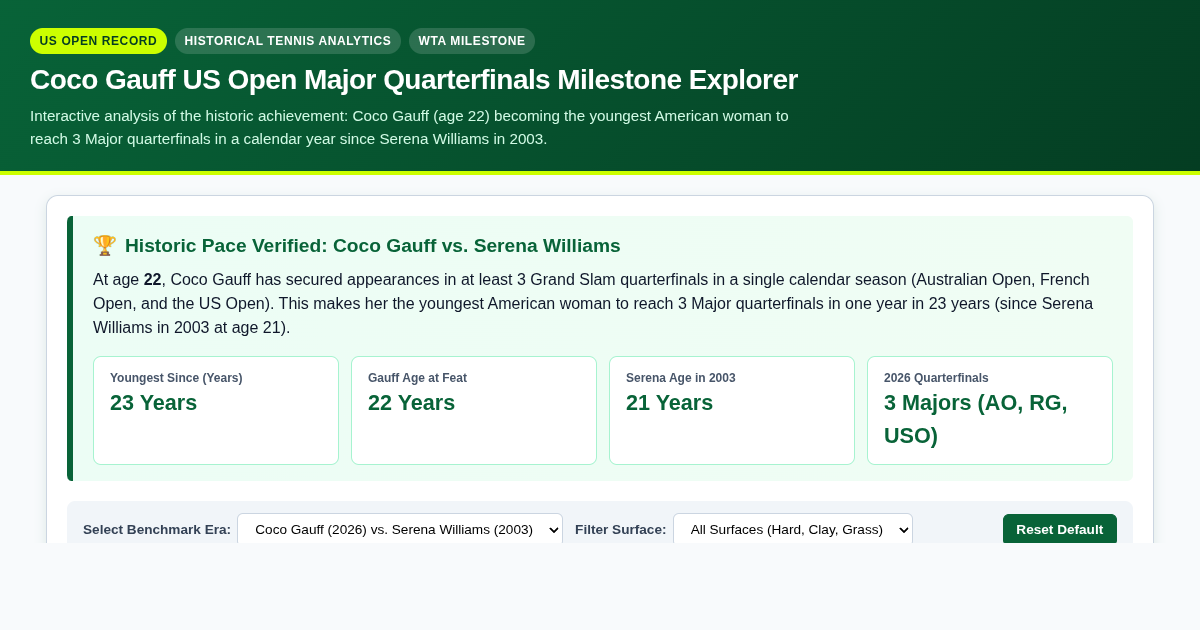Click the page title Coco Gauff US Open Major Quarterfinals
The height and width of the screenshot is (630, 1200).
[x=414, y=79]
